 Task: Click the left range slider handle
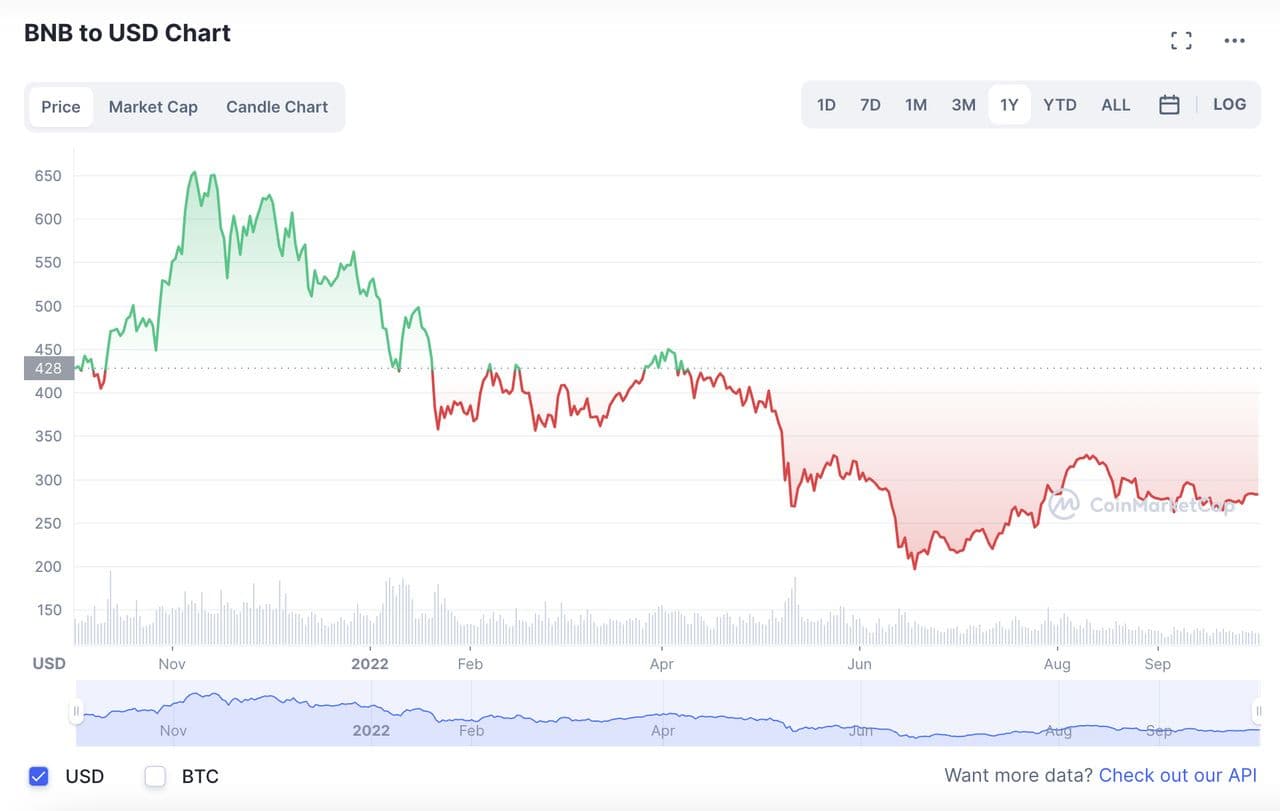[76, 712]
